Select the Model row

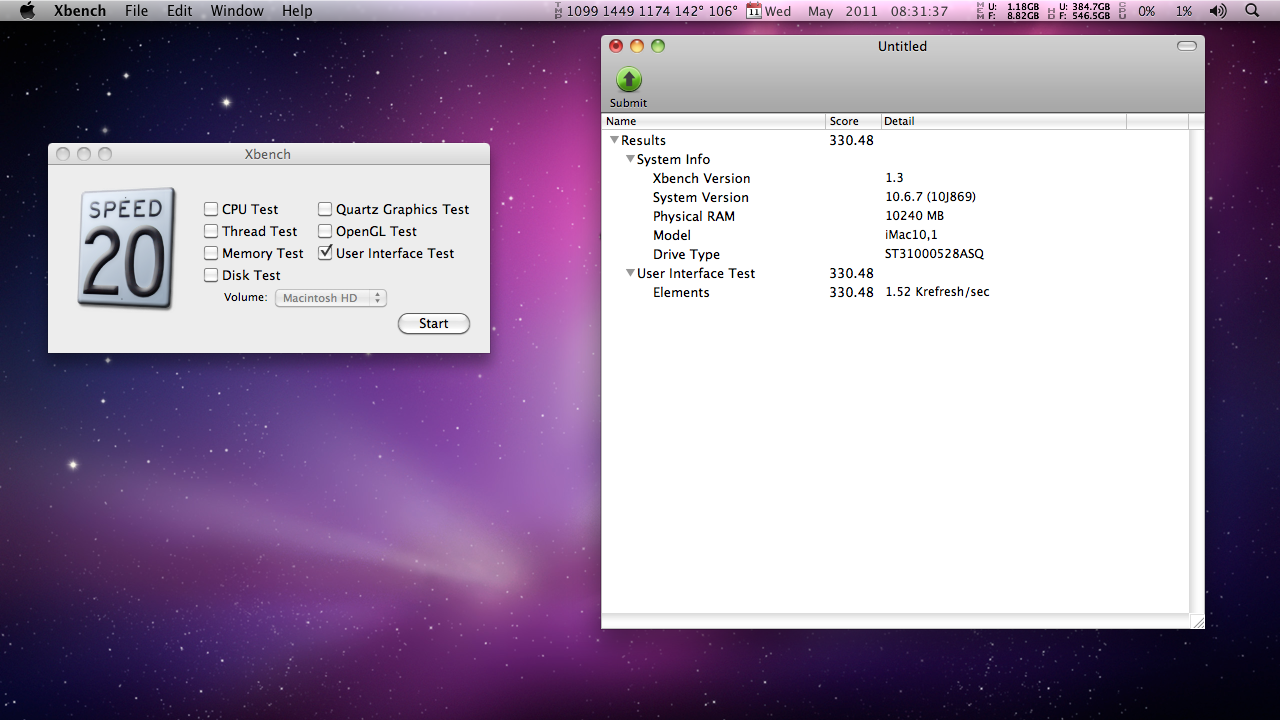tap(895, 235)
